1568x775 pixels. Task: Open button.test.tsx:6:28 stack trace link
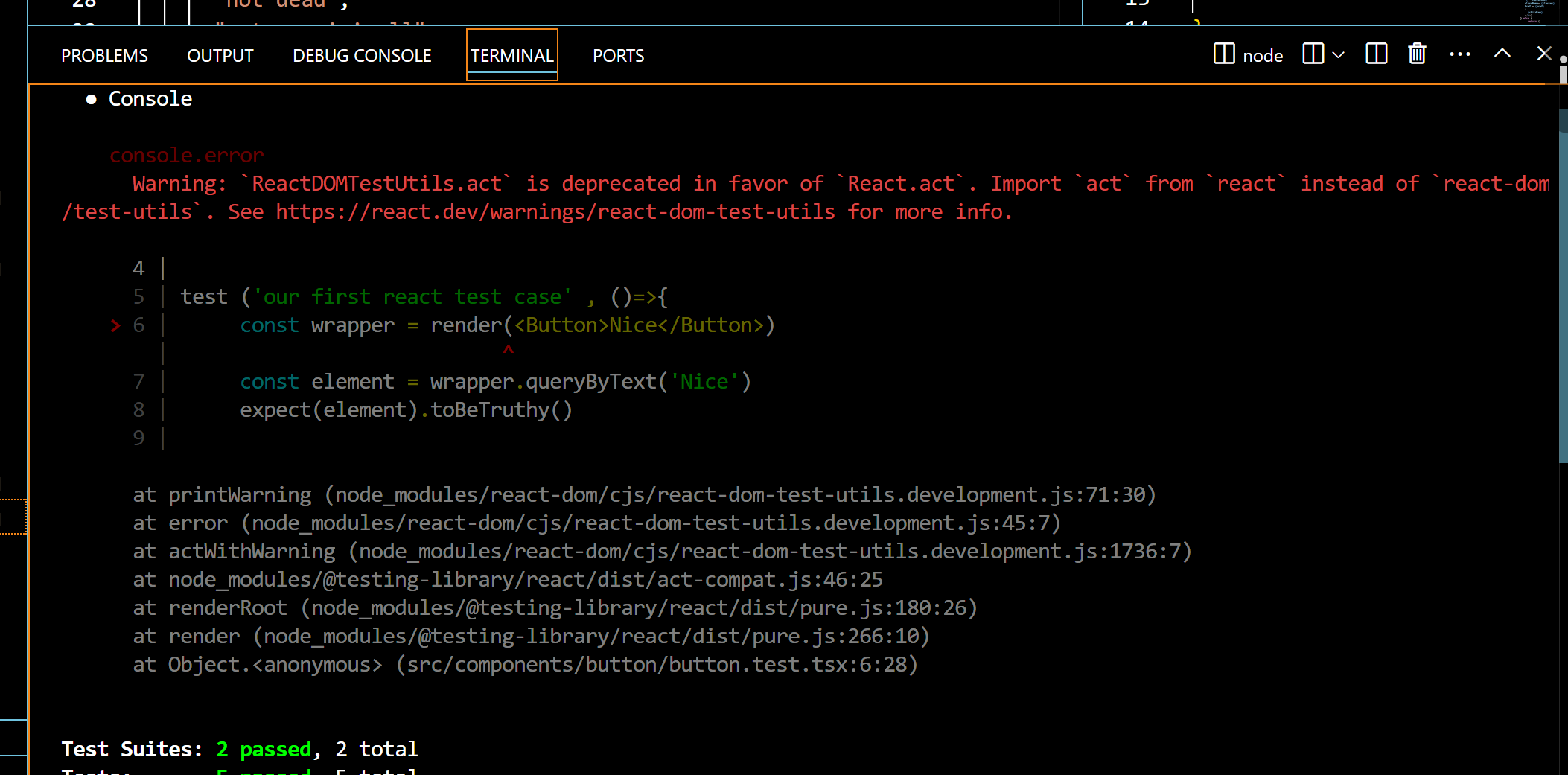[658, 665]
